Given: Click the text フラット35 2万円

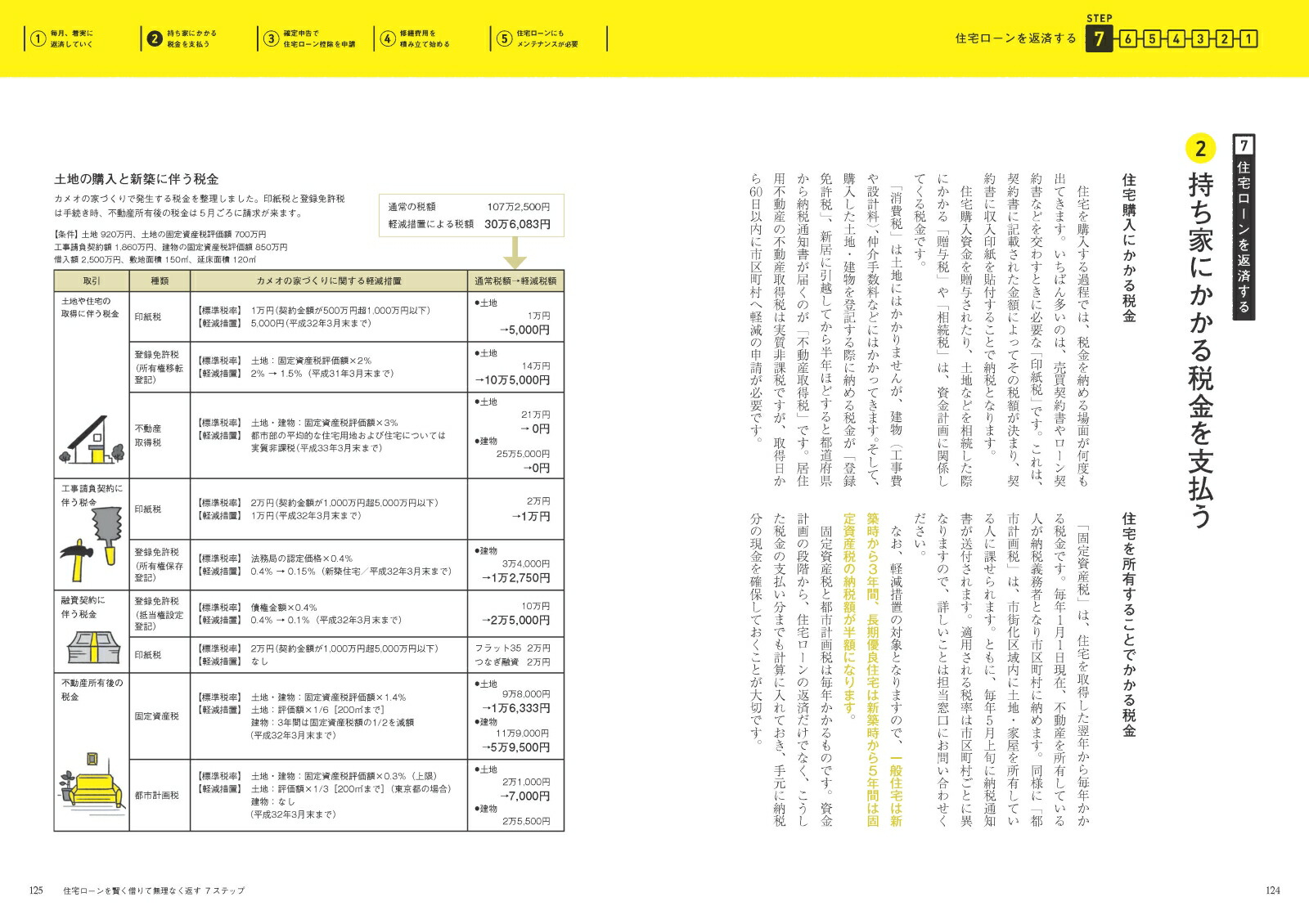Looking at the screenshot, I should (512, 648).
